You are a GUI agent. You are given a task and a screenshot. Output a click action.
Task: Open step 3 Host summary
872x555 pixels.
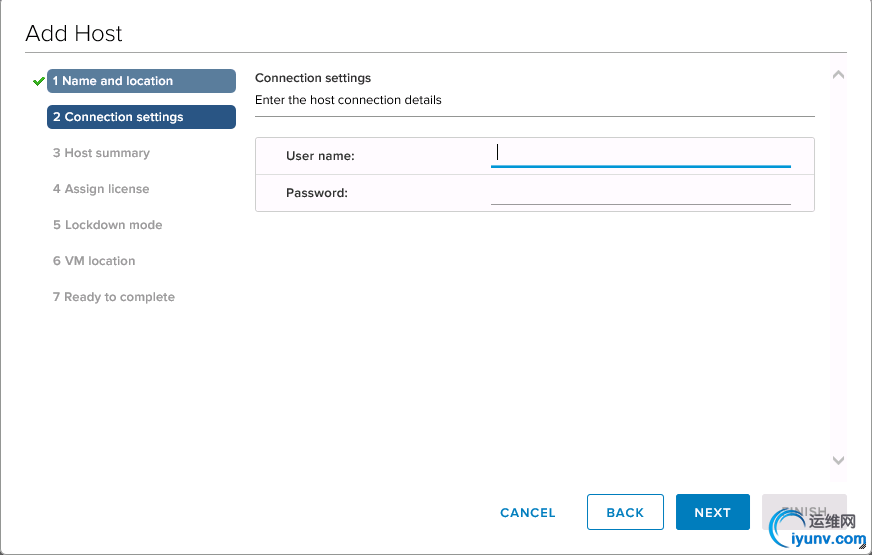101,153
